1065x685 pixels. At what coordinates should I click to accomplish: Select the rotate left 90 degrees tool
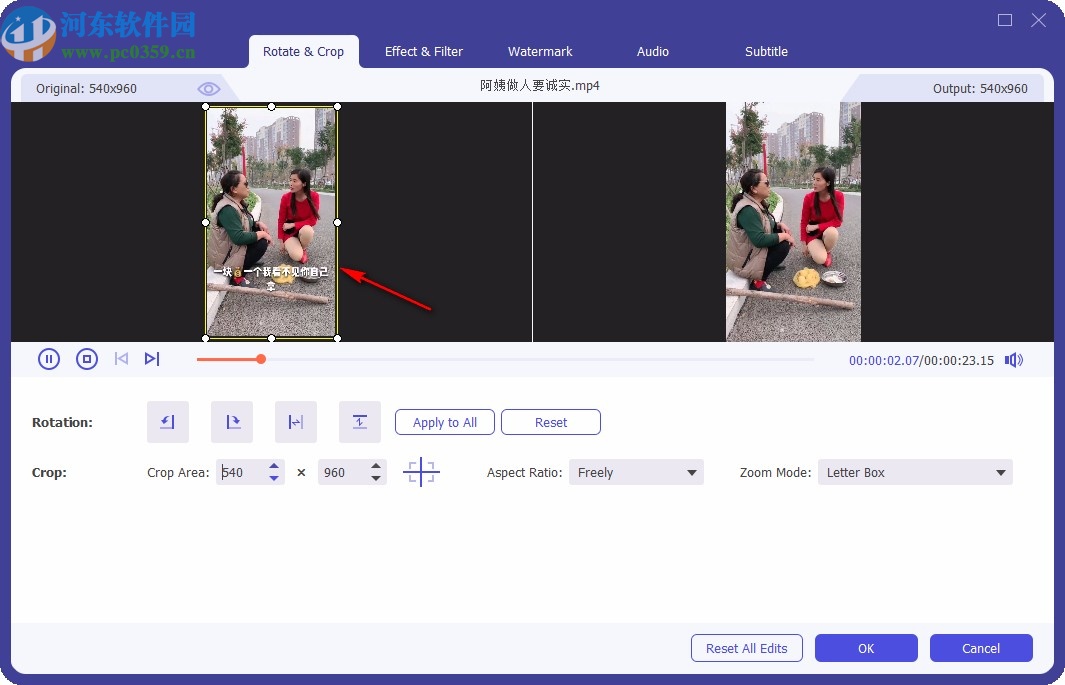point(167,422)
